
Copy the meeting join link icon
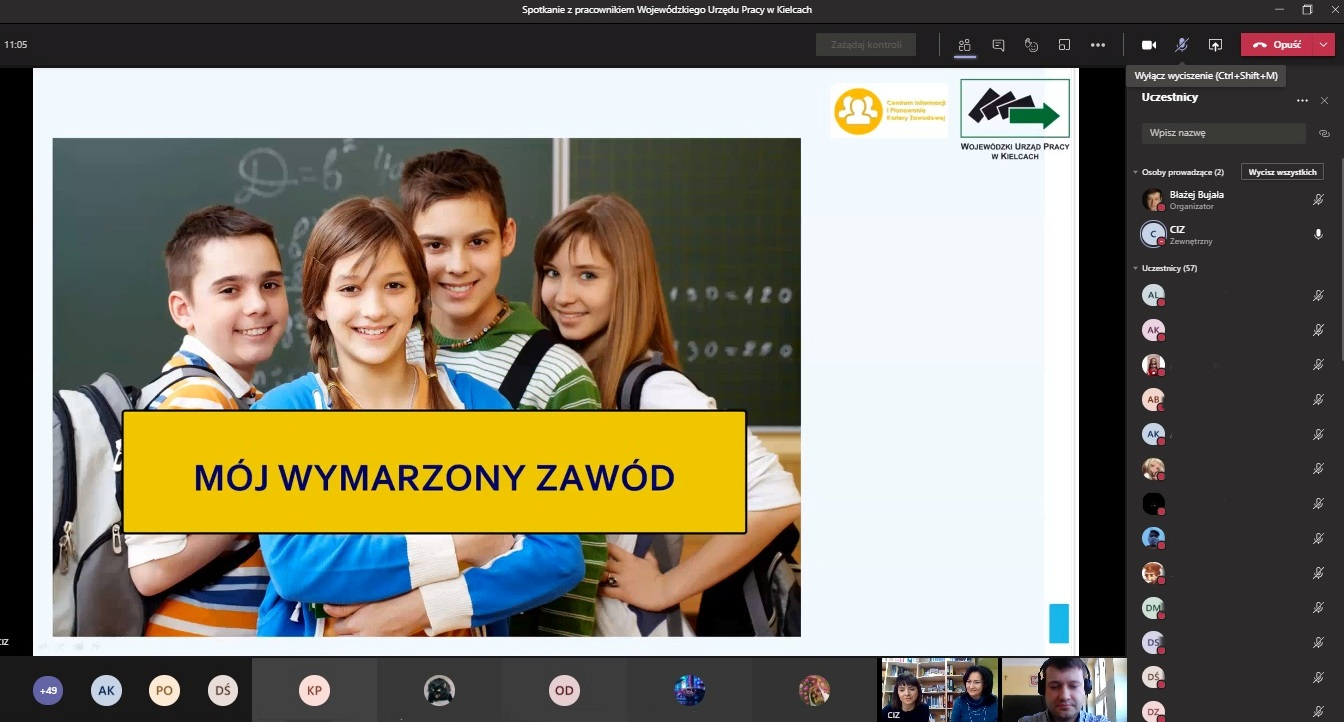[1324, 133]
